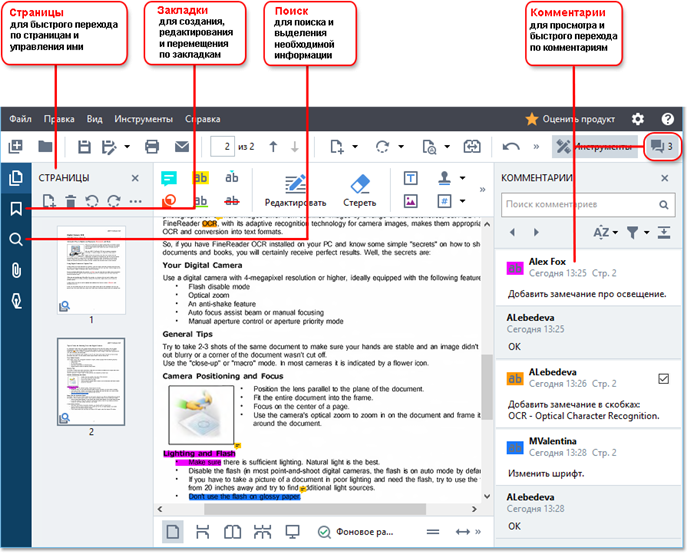The image size is (690, 557).
Task: Open the Digital signatures pen panel
Action: tap(16, 301)
